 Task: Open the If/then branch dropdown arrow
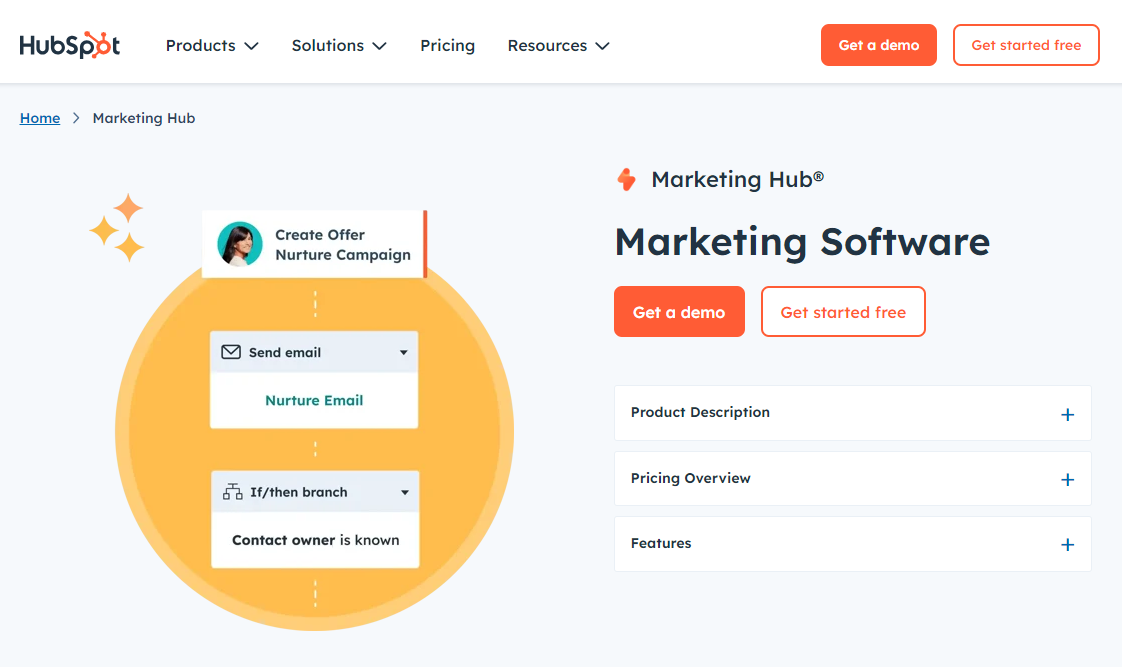pos(404,492)
